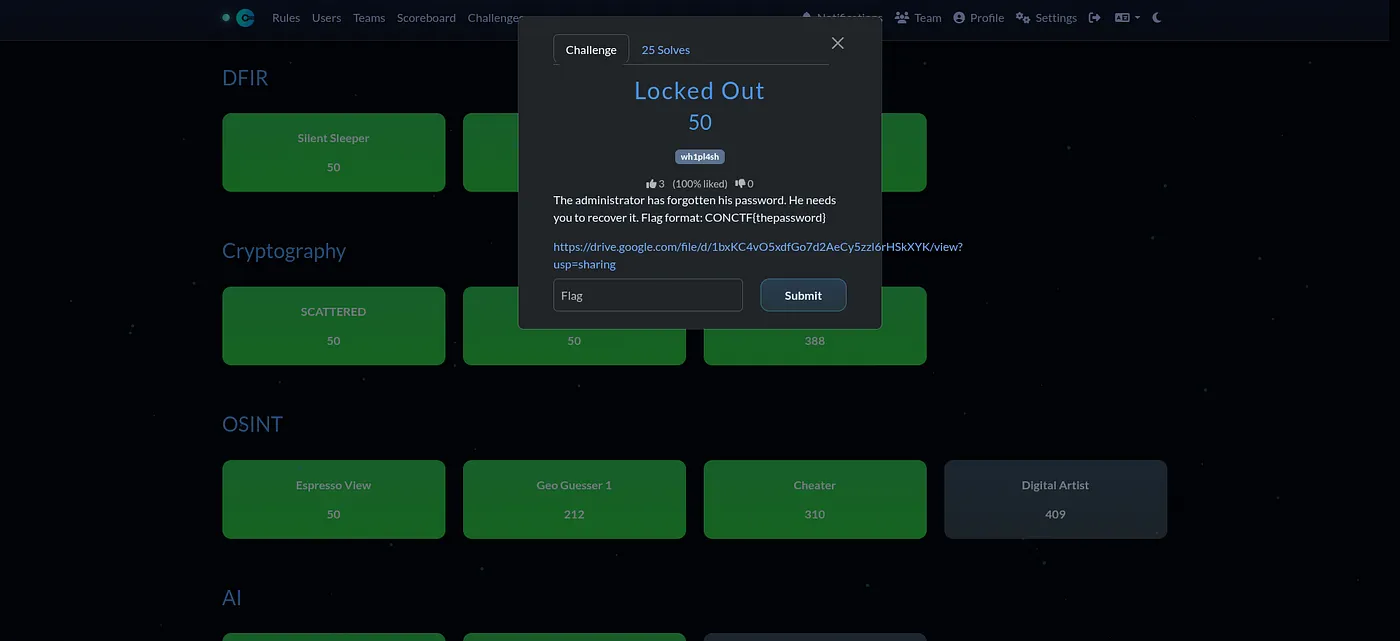Submit the flag
1400x641 pixels.
[x=803, y=295]
